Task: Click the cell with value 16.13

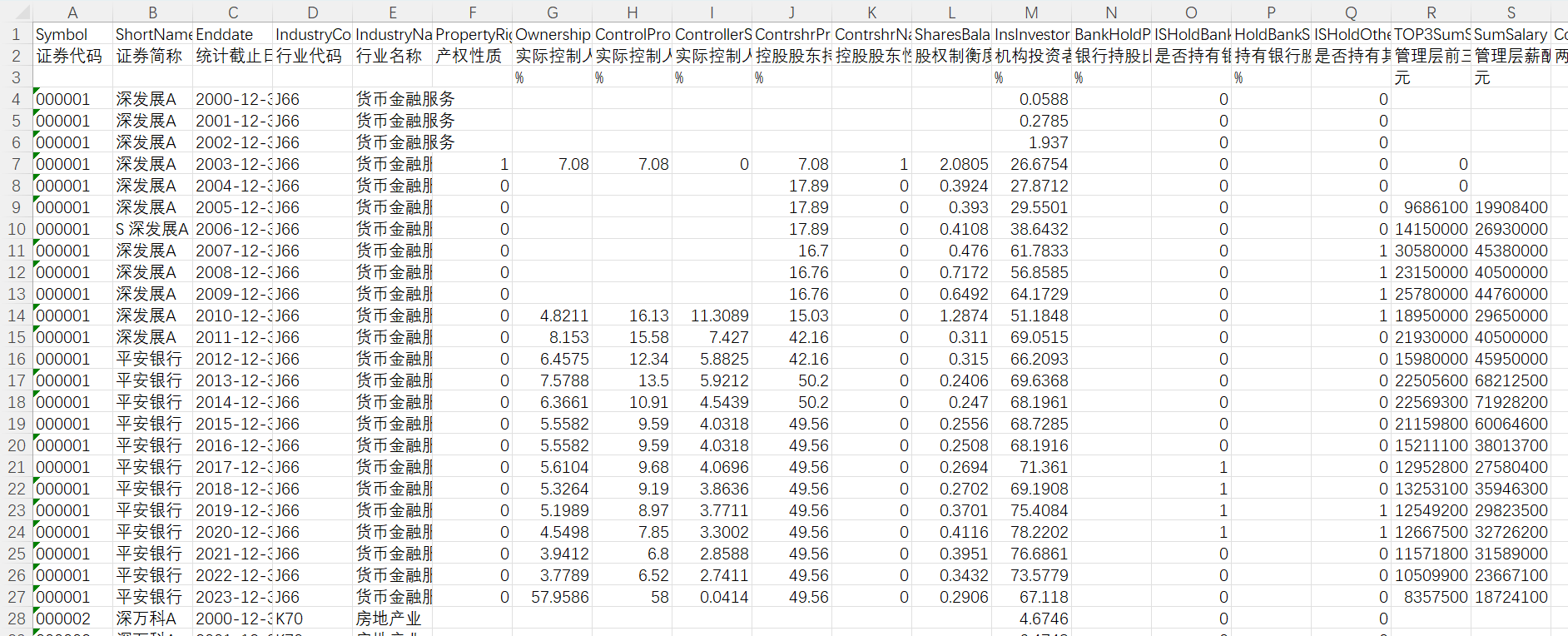Action: [632, 316]
